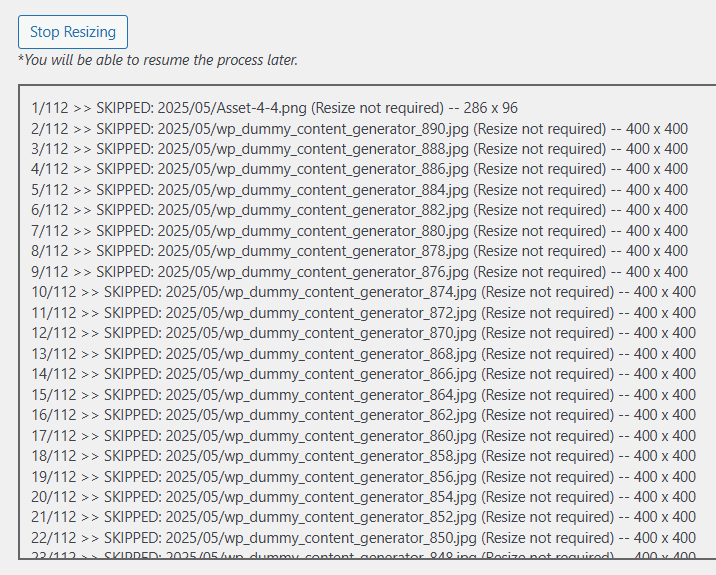
Task: Select log entry 9/112 for generator_876.jpg
Action: (358, 272)
